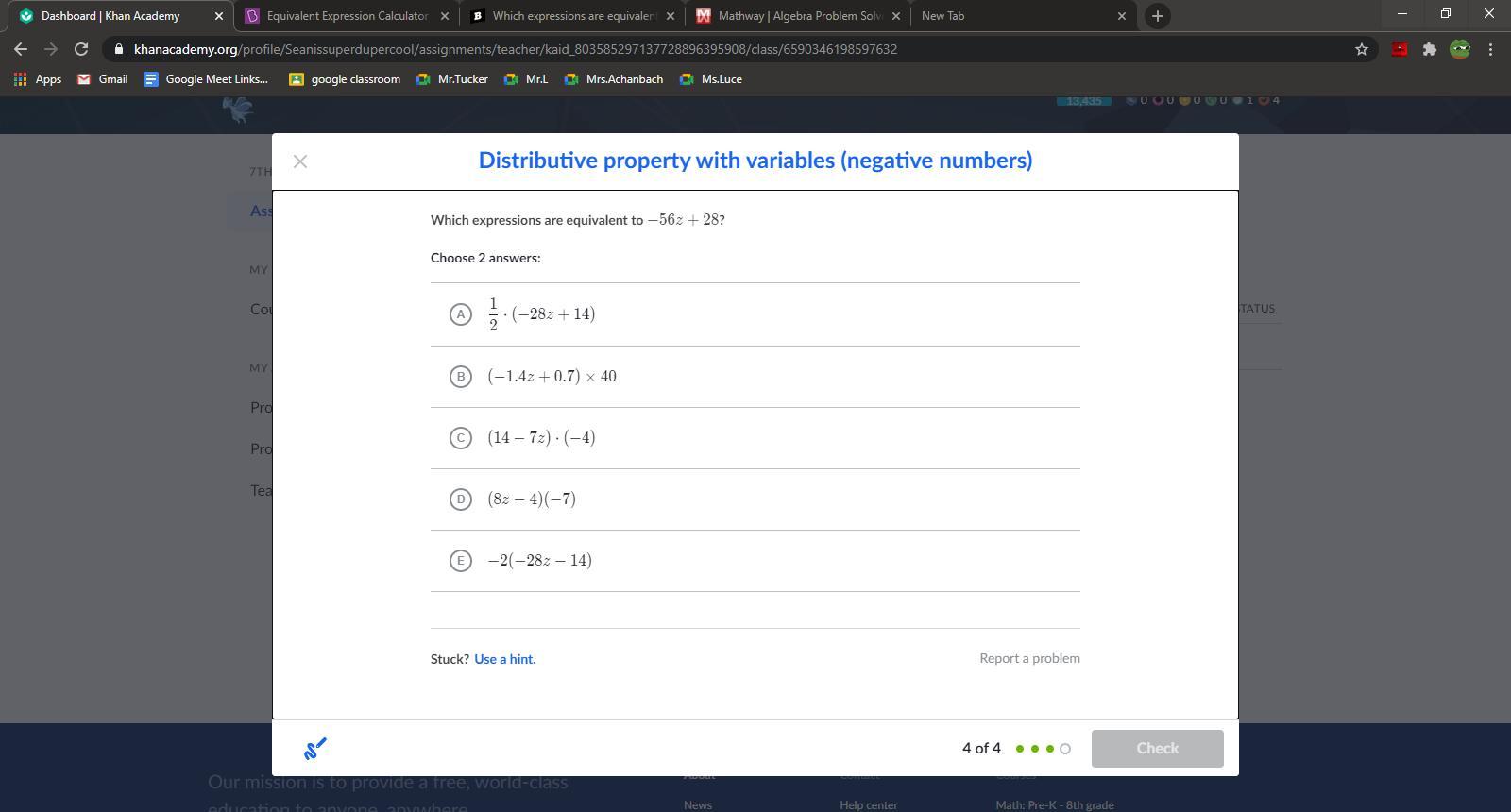
Task: Click the site lock icon in address bar
Action: [x=118, y=49]
